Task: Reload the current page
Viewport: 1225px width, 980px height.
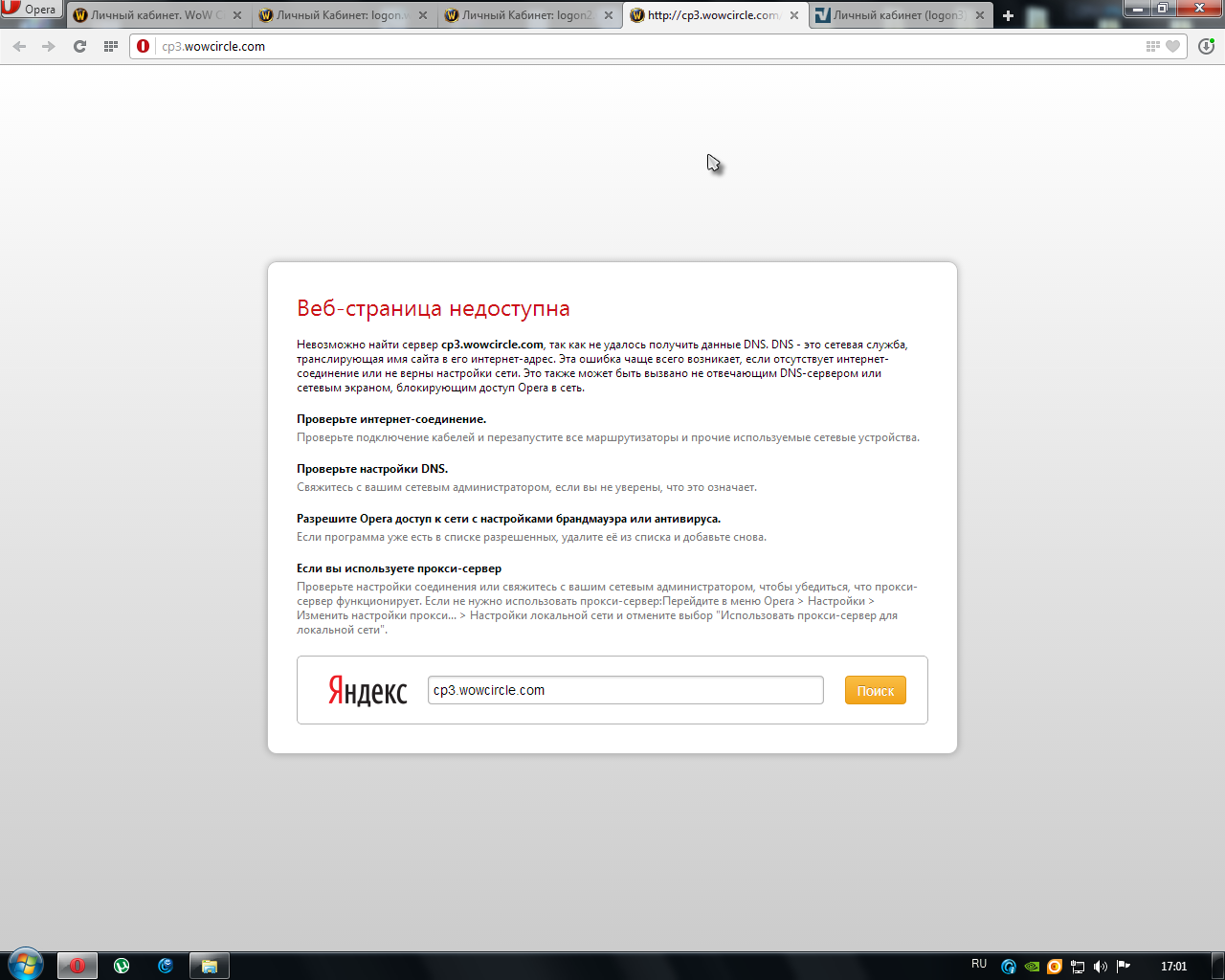Action: tap(80, 46)
